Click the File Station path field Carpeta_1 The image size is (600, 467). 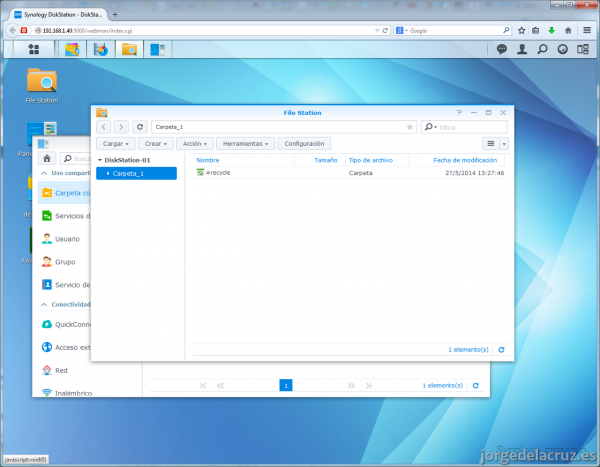(284, 127)
